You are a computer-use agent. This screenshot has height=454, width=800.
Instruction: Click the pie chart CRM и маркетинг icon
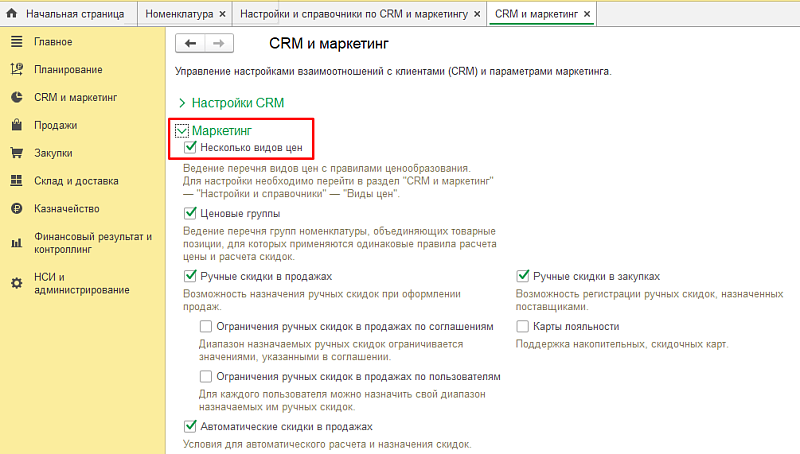[16, 97]
